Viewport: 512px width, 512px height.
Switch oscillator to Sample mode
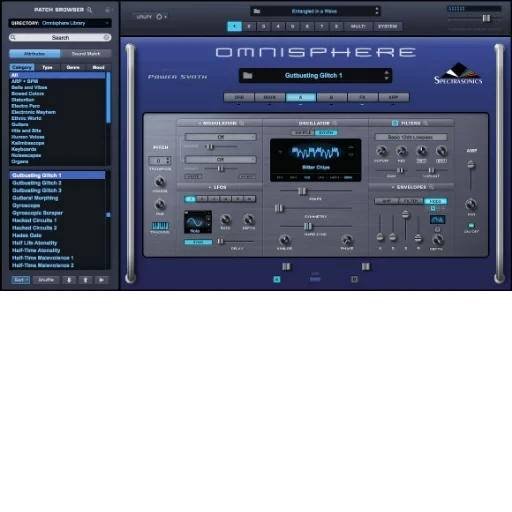coord(303,133)
